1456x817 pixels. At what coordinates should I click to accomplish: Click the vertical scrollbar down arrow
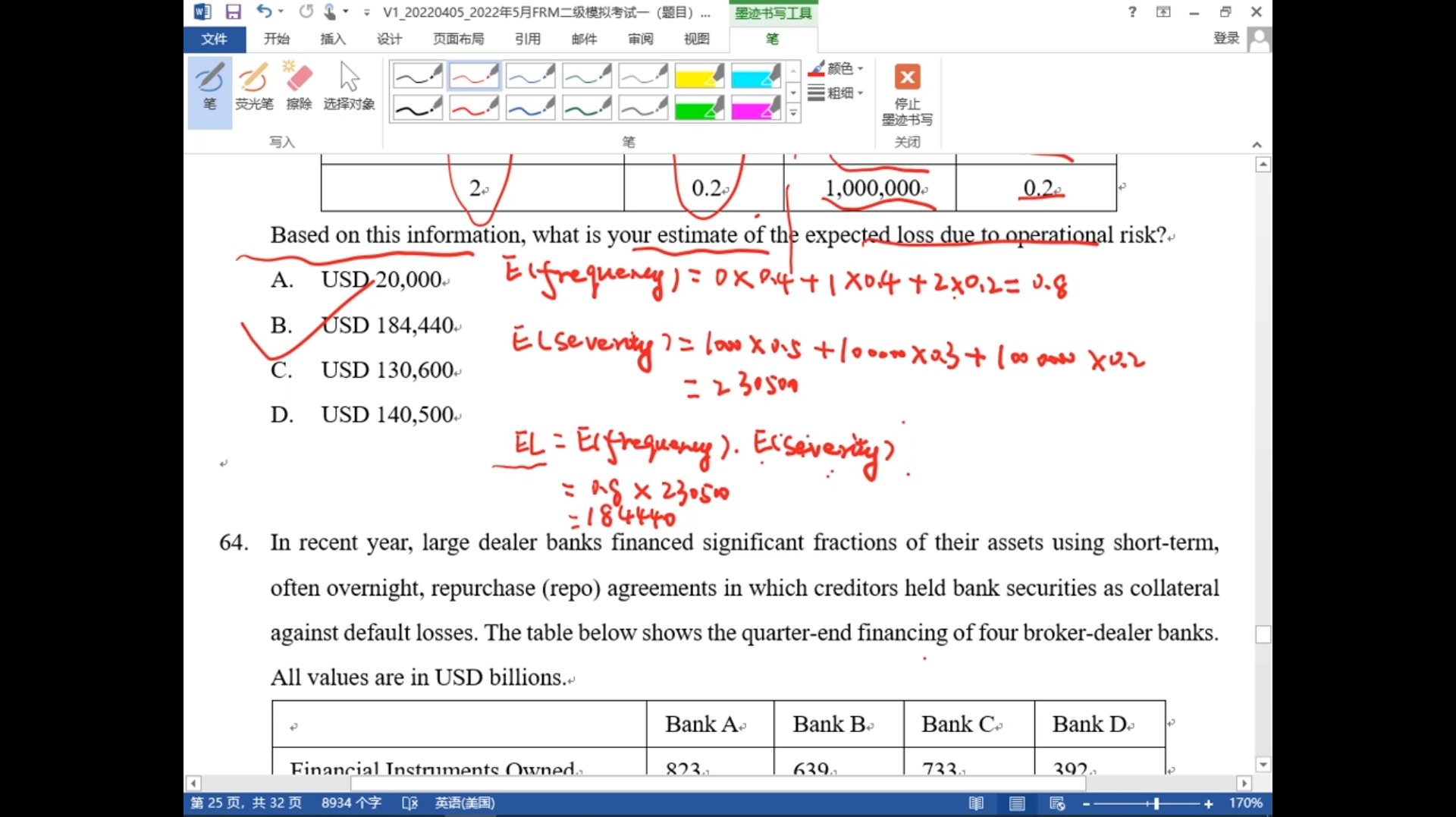pyautogui.click(x=1263, y=765)
